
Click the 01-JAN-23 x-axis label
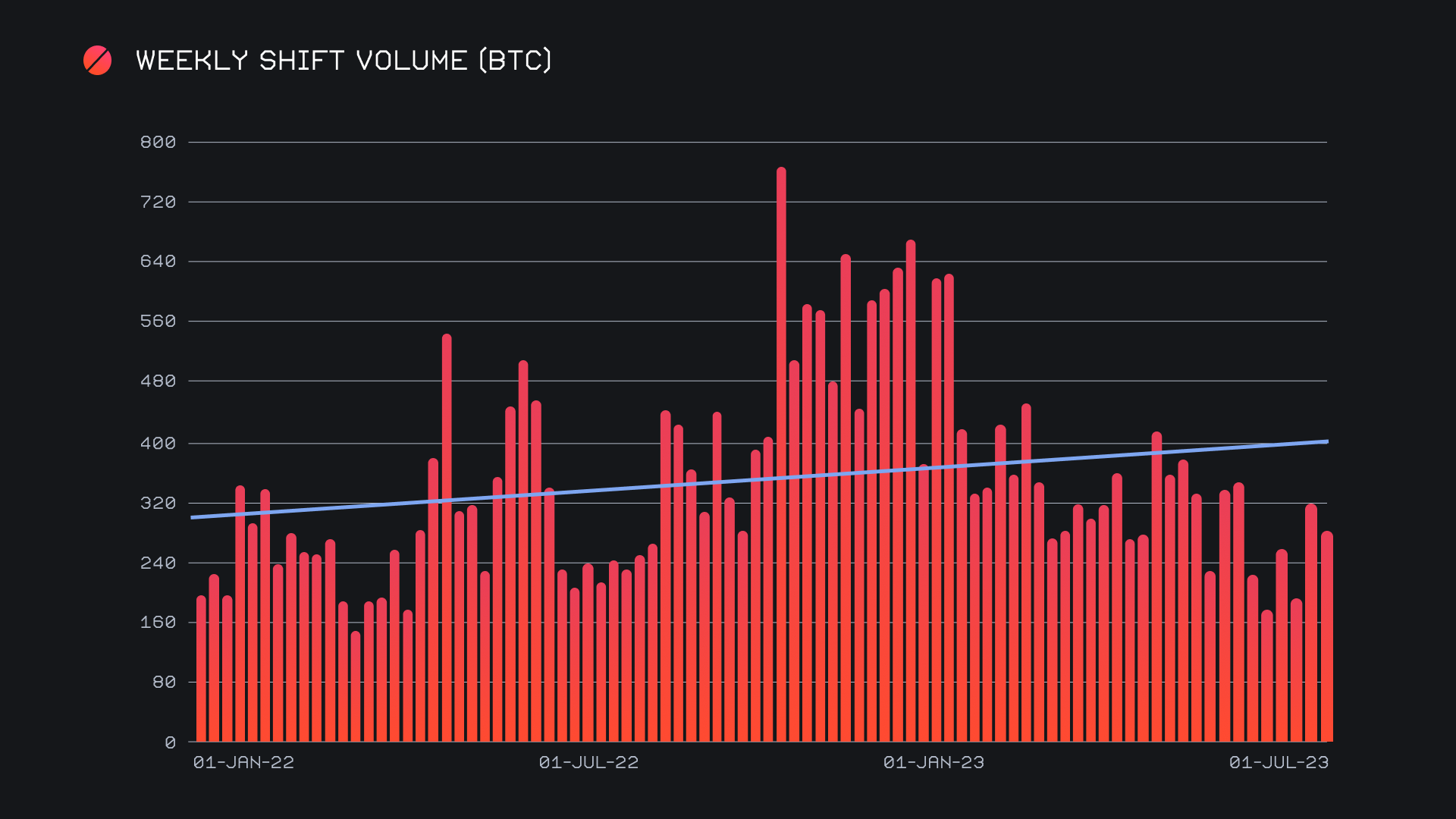(x=934, y=762)
